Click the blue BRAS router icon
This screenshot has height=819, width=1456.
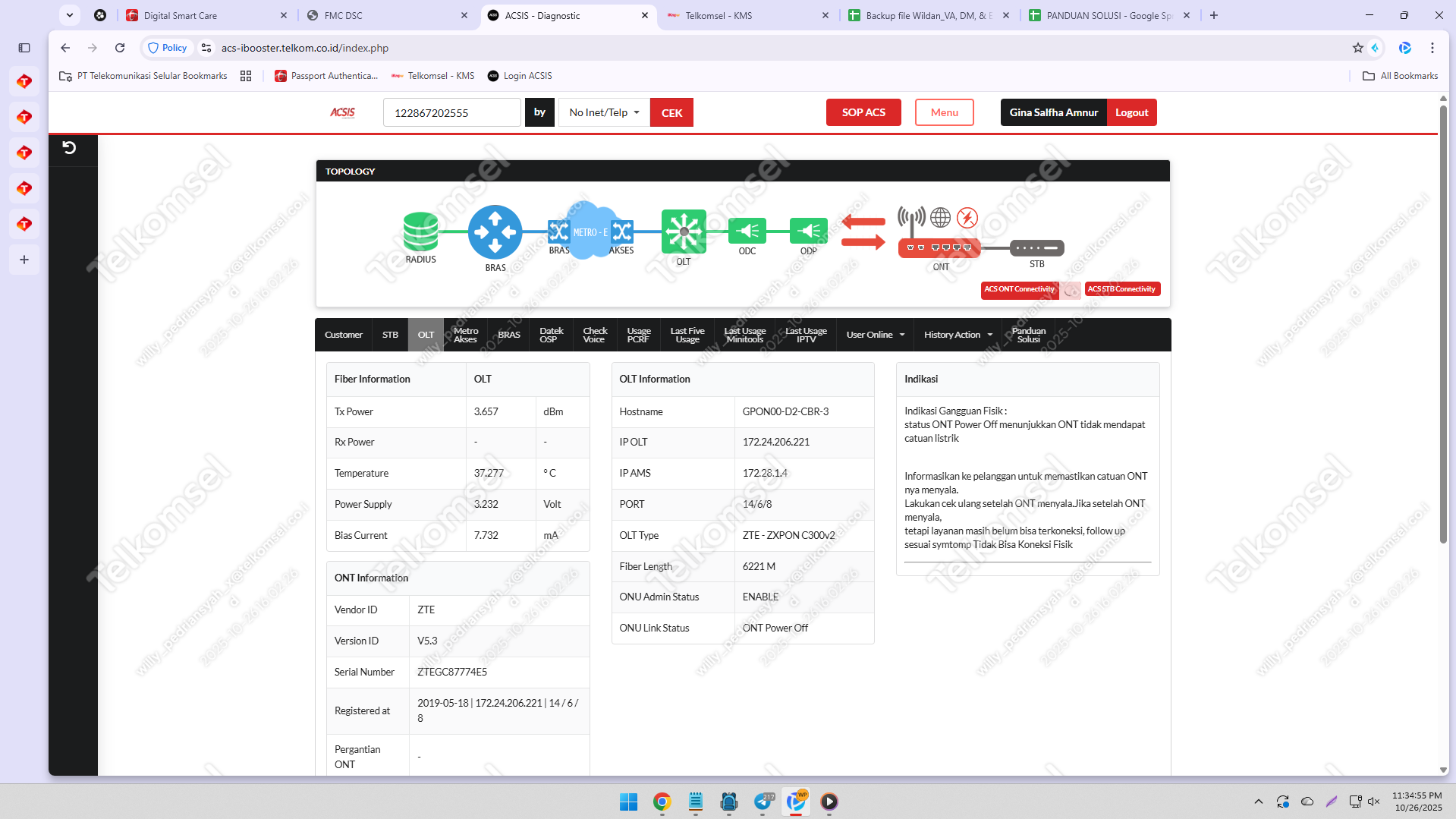[x=495, y=232]
